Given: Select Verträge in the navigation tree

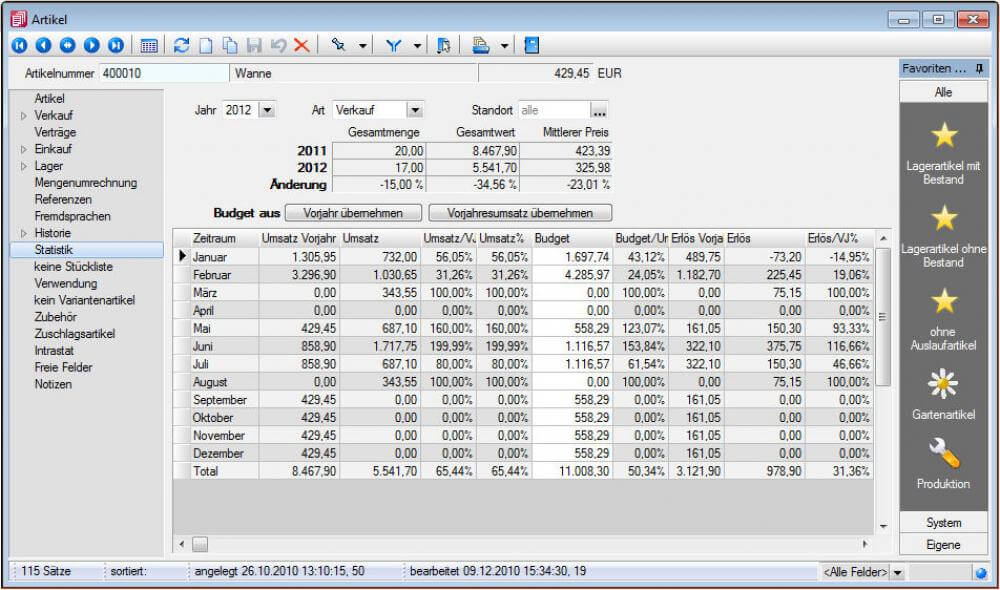Looking at the screenshot, I should click(x=55, y=132).
